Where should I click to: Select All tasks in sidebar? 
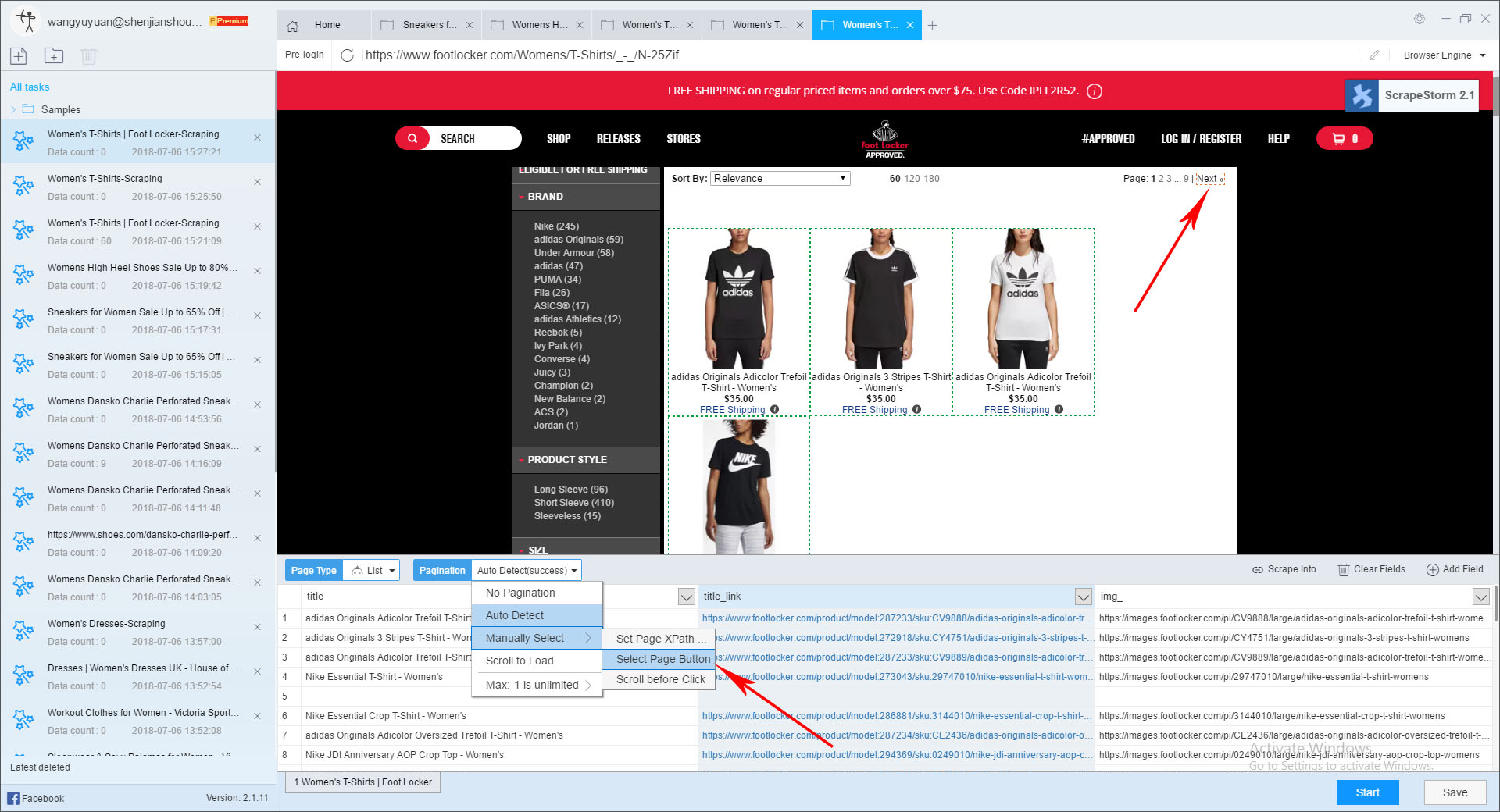pos(30,87)
